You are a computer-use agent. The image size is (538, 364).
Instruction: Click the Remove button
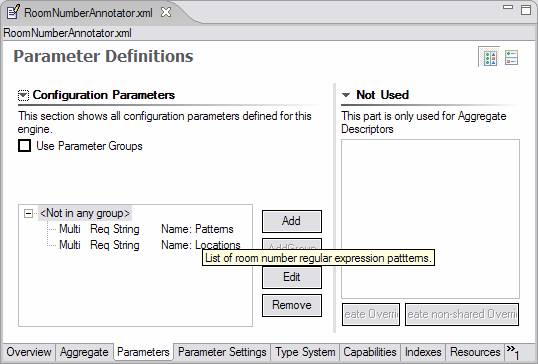tap(292, 305)
